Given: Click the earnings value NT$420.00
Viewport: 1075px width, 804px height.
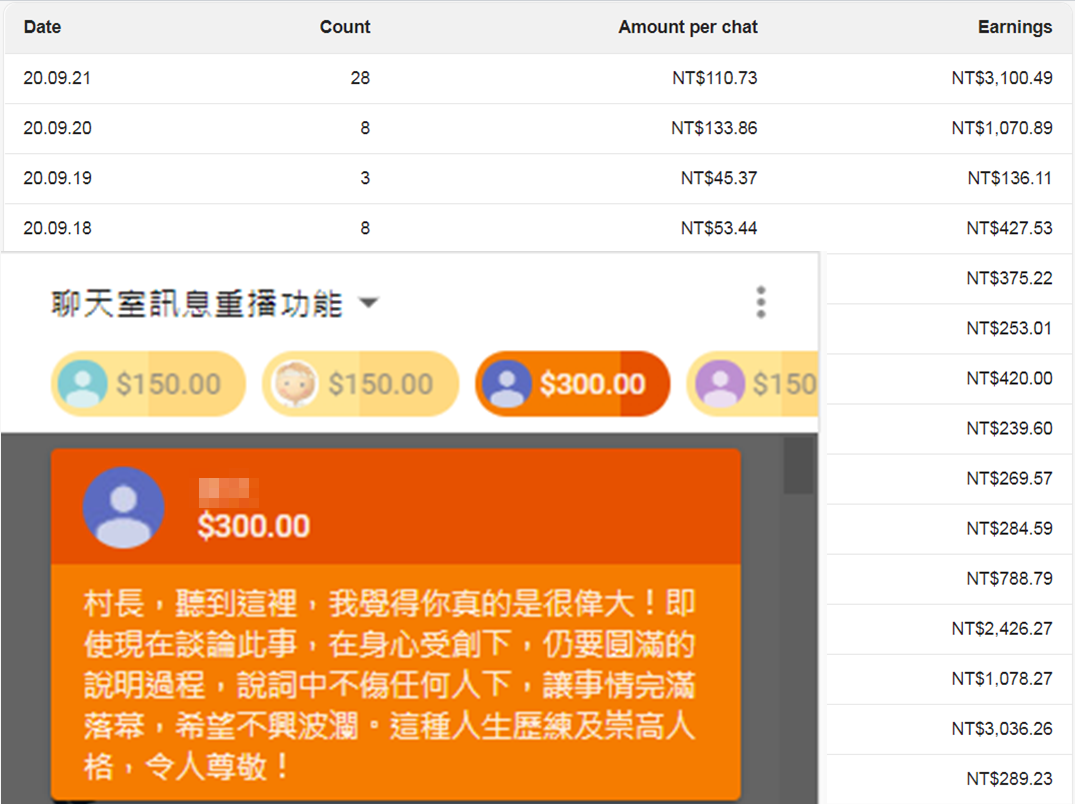Looking at the screenshot, I should 1009,378.
